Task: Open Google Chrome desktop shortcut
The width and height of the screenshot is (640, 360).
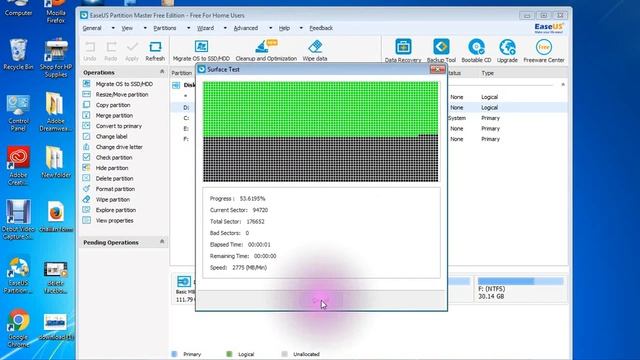Action: 18,329
